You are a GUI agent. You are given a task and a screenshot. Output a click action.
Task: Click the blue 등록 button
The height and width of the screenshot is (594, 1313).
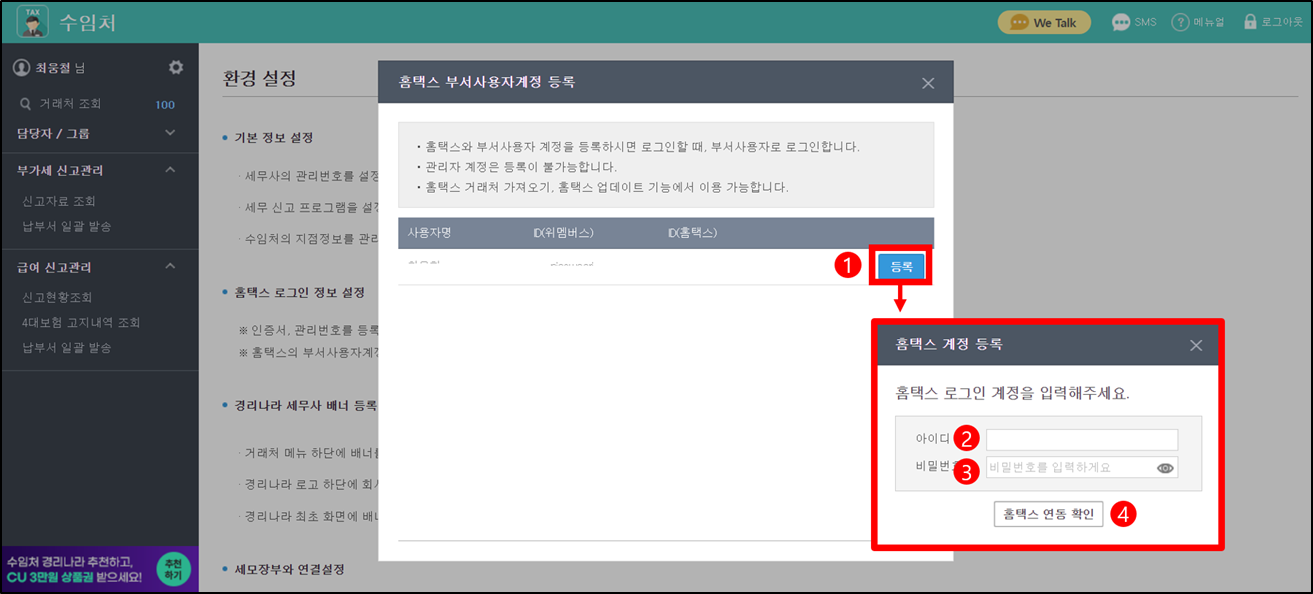(901, 266)
